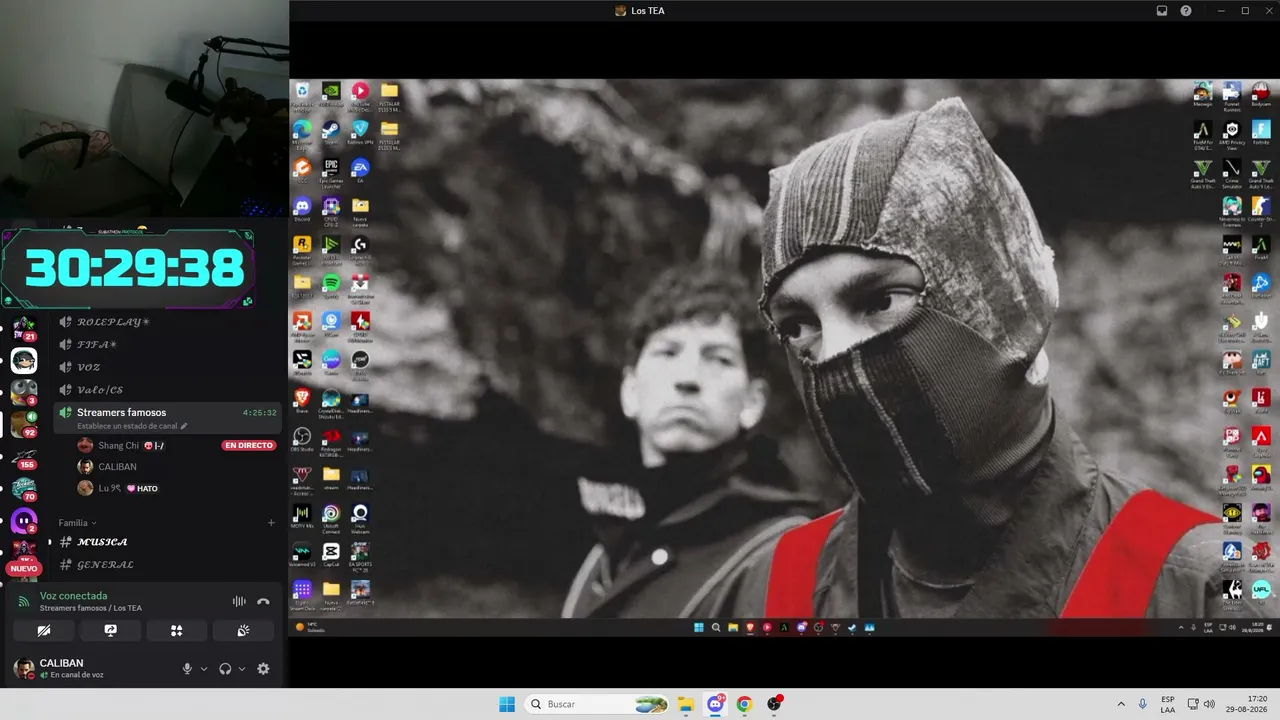Screen dimensions: 1280x720
Task: Open the Streamers famosos voice channel
Action: [x=165, y=417]
